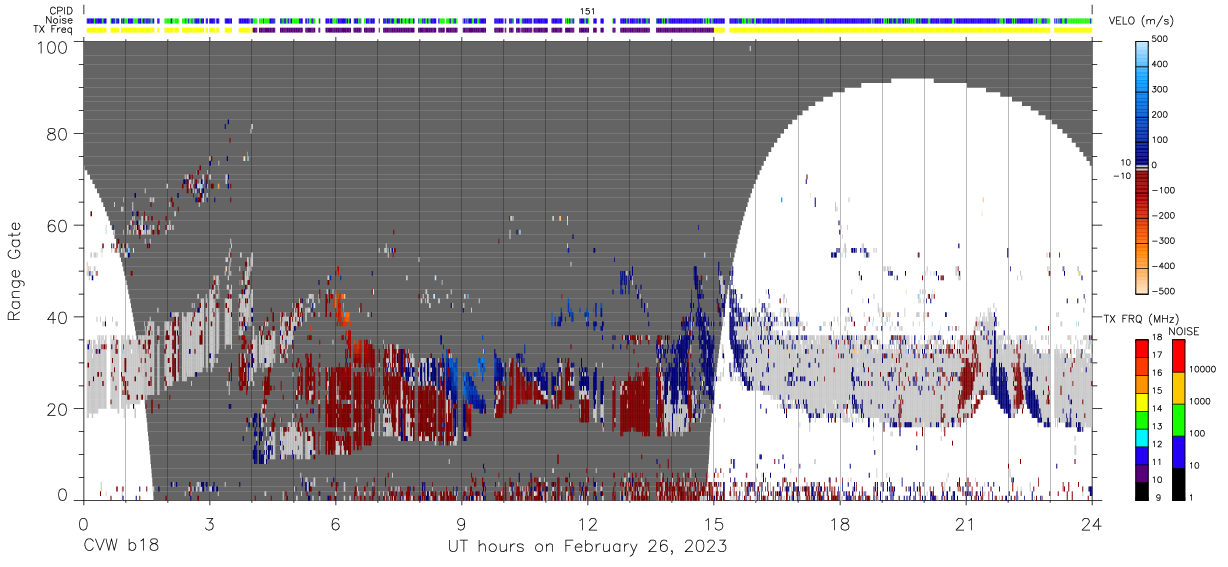Click the 100 range gate tick label
This screenshot has width=1228, height=567.
tap(54, 46)
